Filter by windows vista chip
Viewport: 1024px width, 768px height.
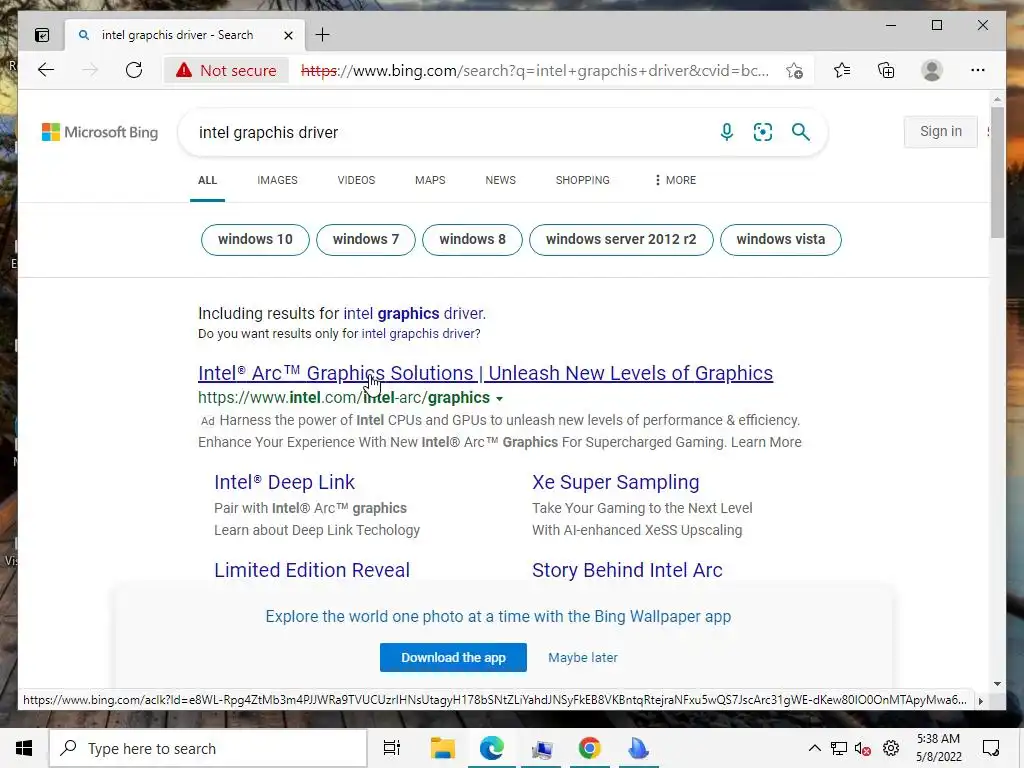point(780,240)
